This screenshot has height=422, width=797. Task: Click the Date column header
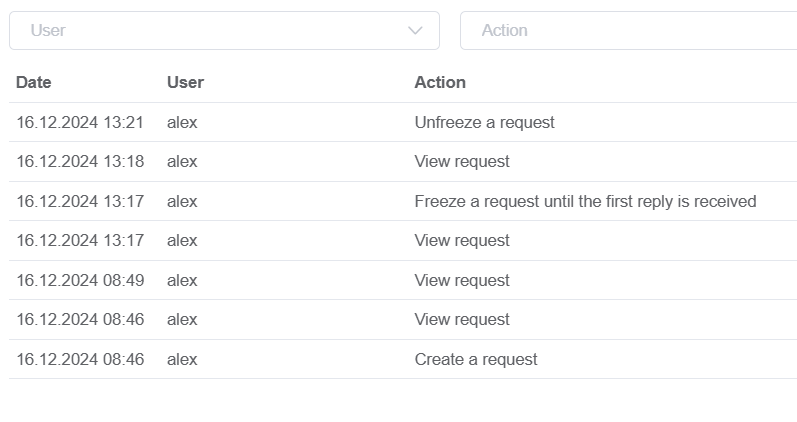pos(34,82)
